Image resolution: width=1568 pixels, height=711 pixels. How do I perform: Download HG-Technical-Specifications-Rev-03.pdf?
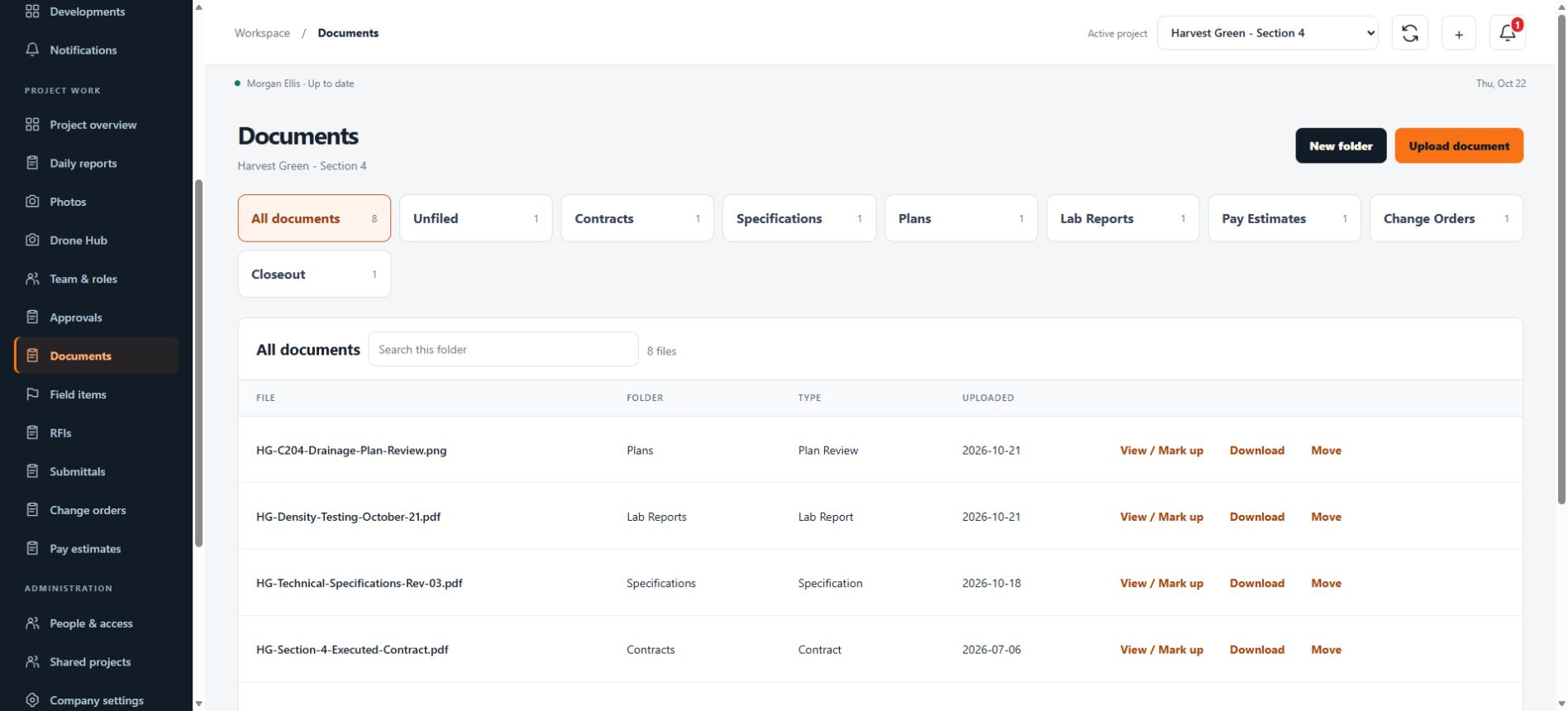pyautogui.click(x=1256, y=583)
